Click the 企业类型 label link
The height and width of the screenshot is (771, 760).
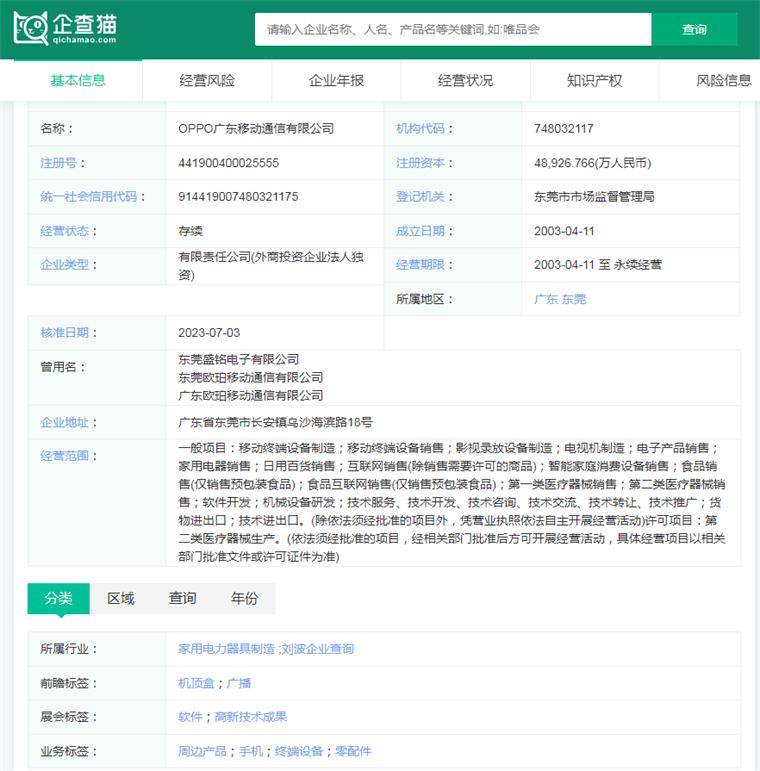(x=64, y=265)
